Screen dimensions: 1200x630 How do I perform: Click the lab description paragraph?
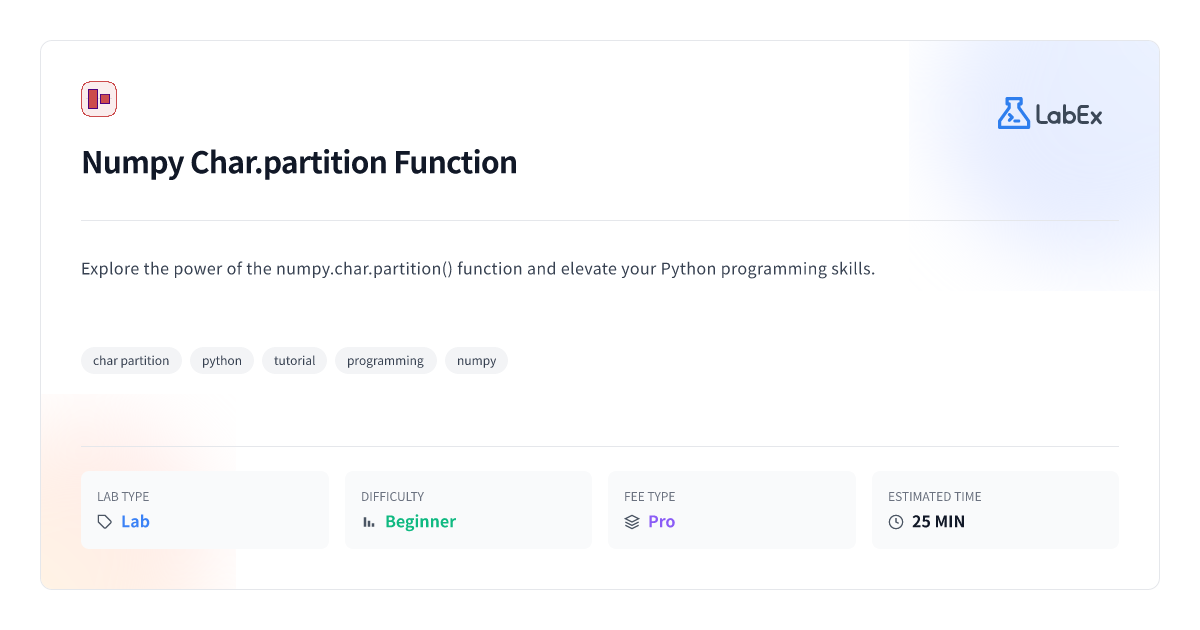click(478, 270)
